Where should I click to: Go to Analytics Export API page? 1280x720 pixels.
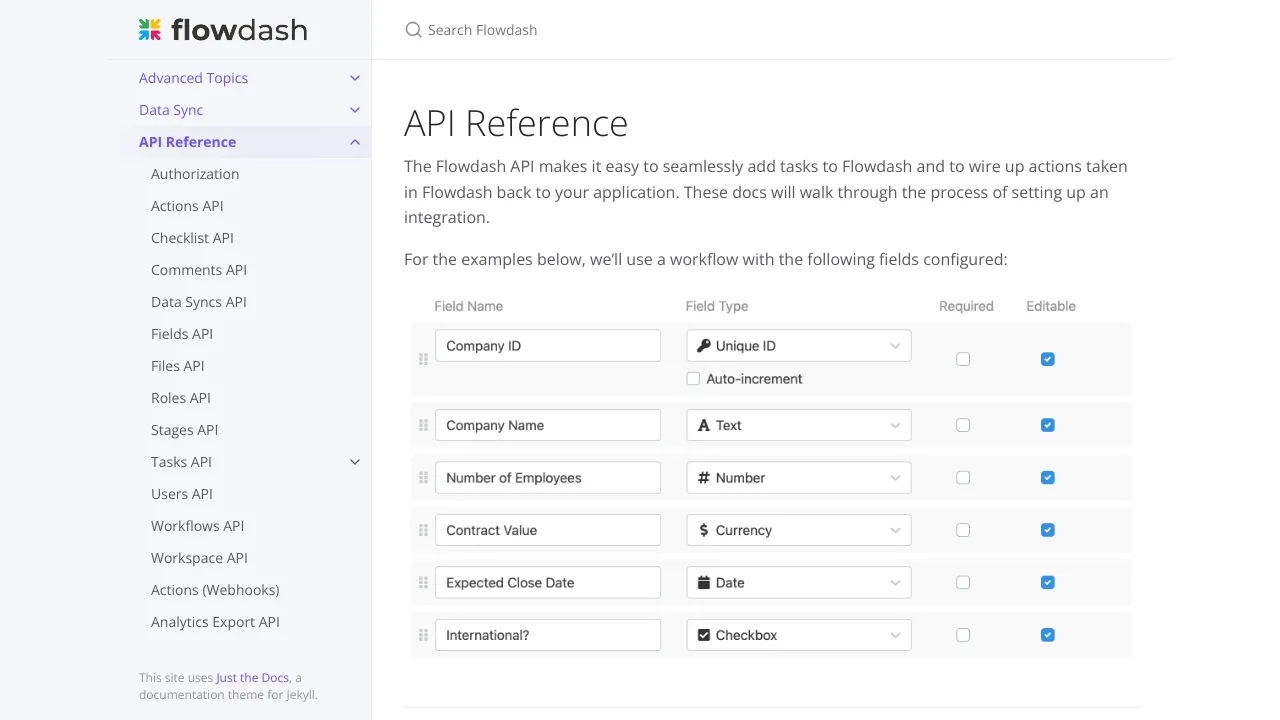click(x=215, y=622)
